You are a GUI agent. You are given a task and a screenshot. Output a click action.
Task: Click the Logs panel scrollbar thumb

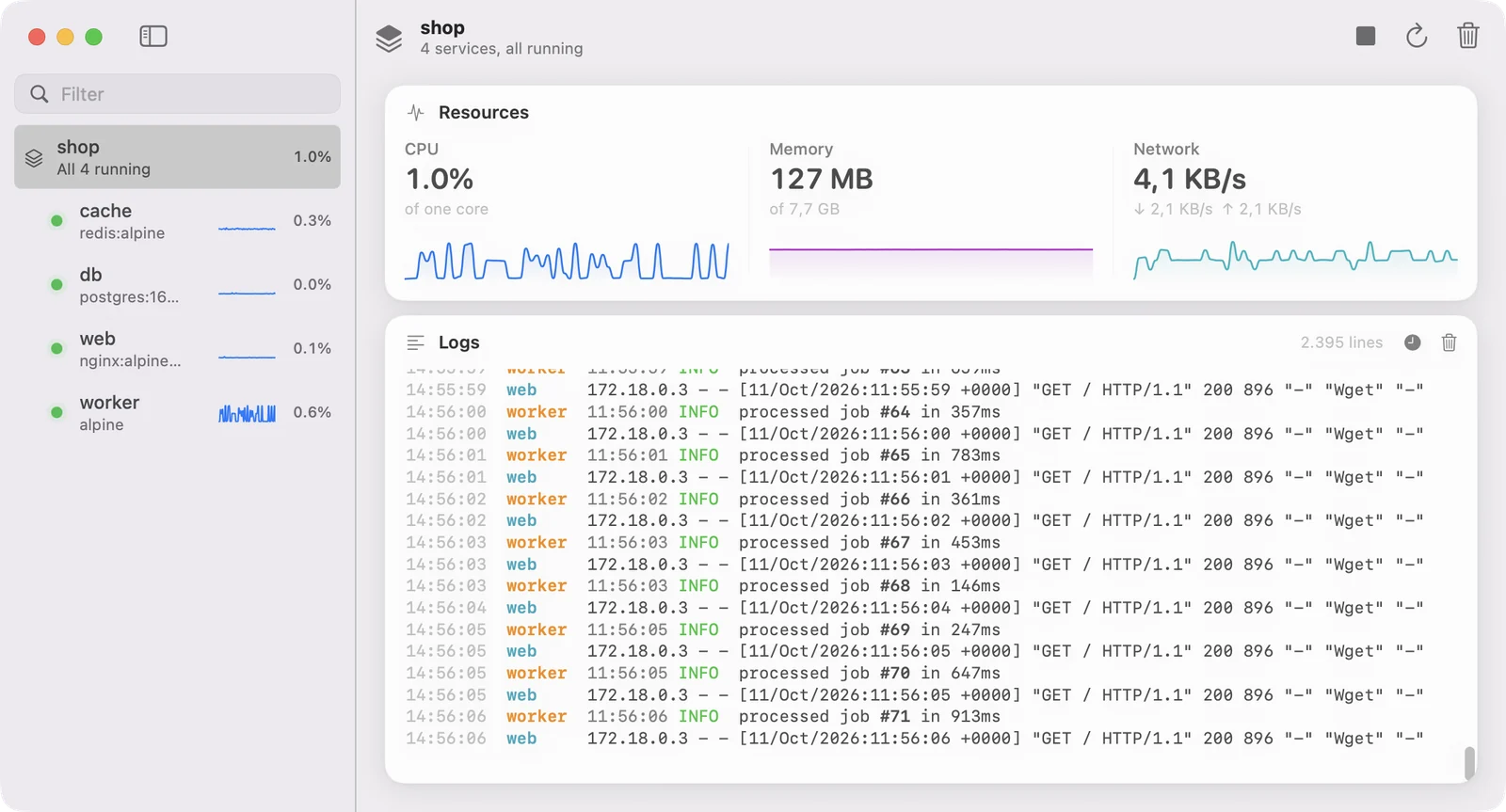click(1469, 763)
